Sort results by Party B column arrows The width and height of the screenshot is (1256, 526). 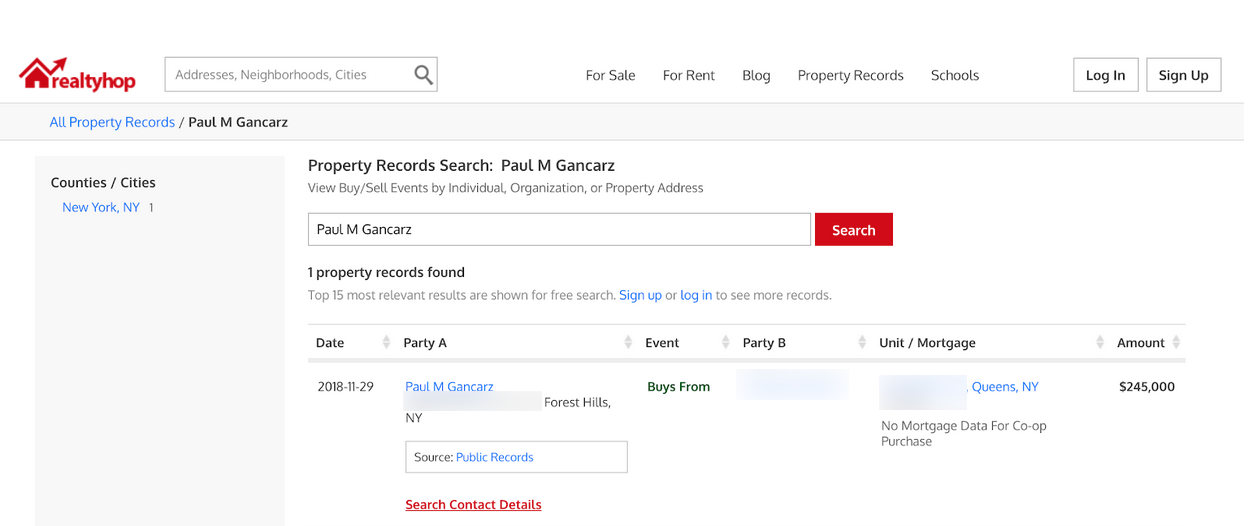(x=862, y=343)
